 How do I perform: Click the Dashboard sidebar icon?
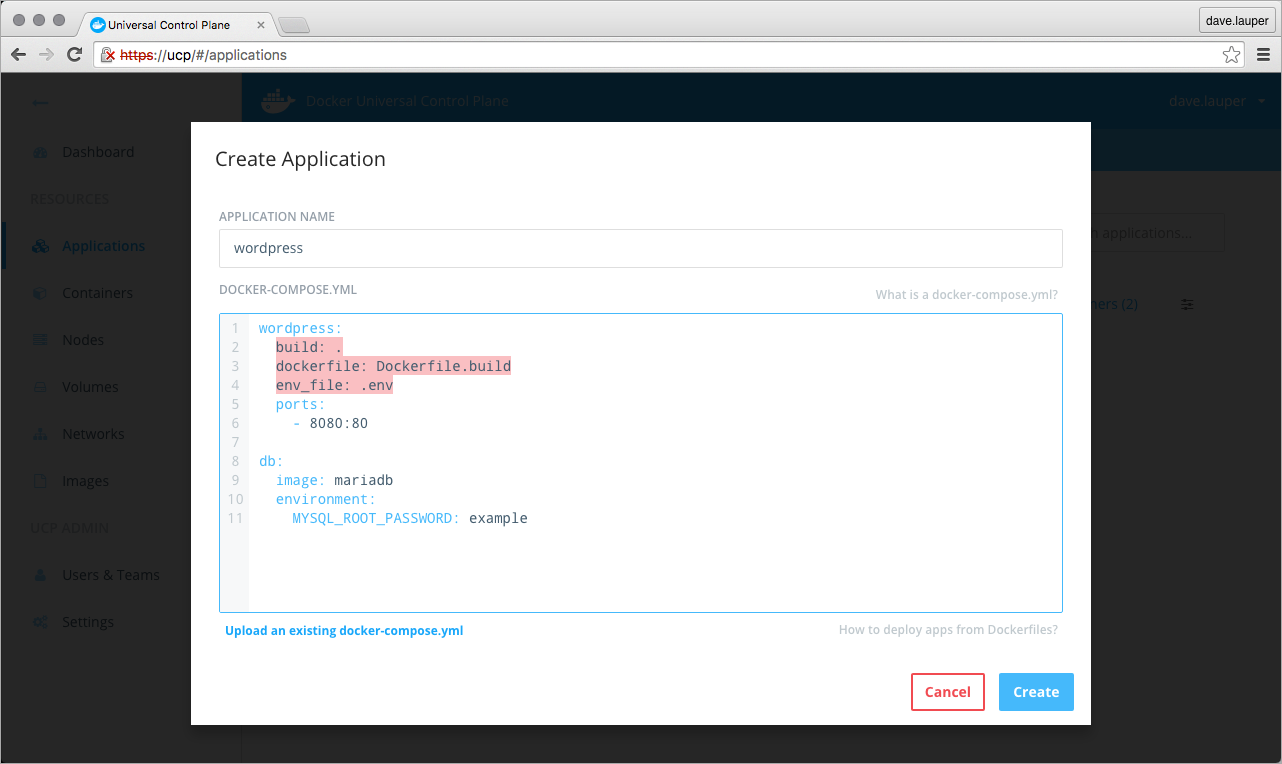pos(40,152)
